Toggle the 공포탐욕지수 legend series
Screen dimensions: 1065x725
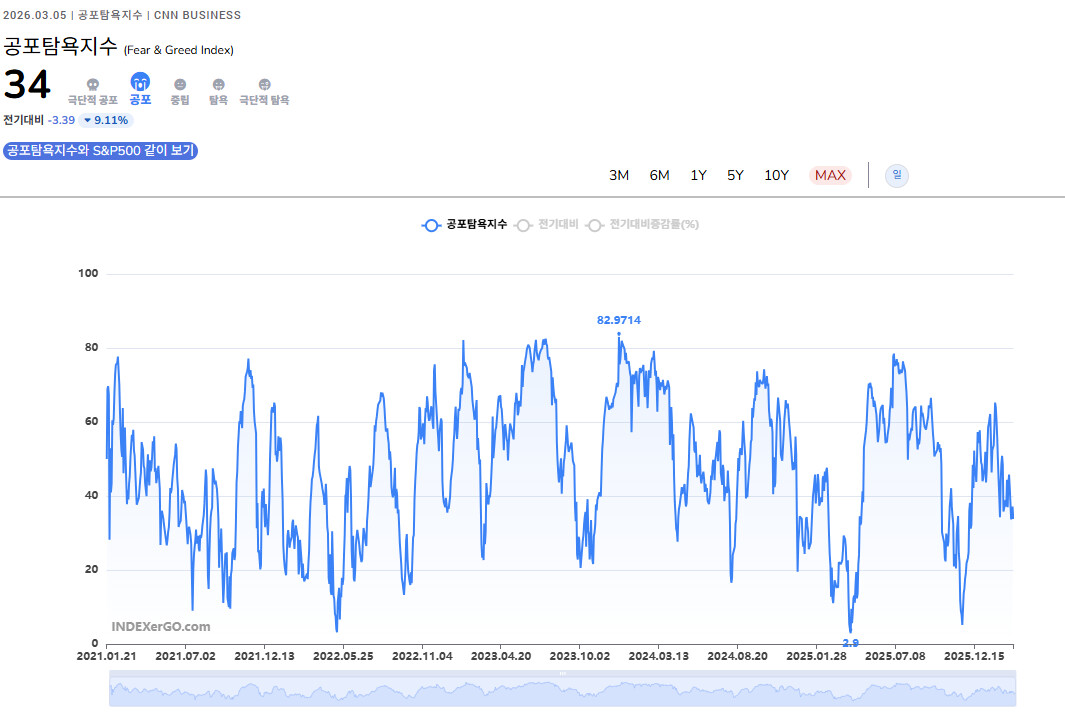coord(465,225)
